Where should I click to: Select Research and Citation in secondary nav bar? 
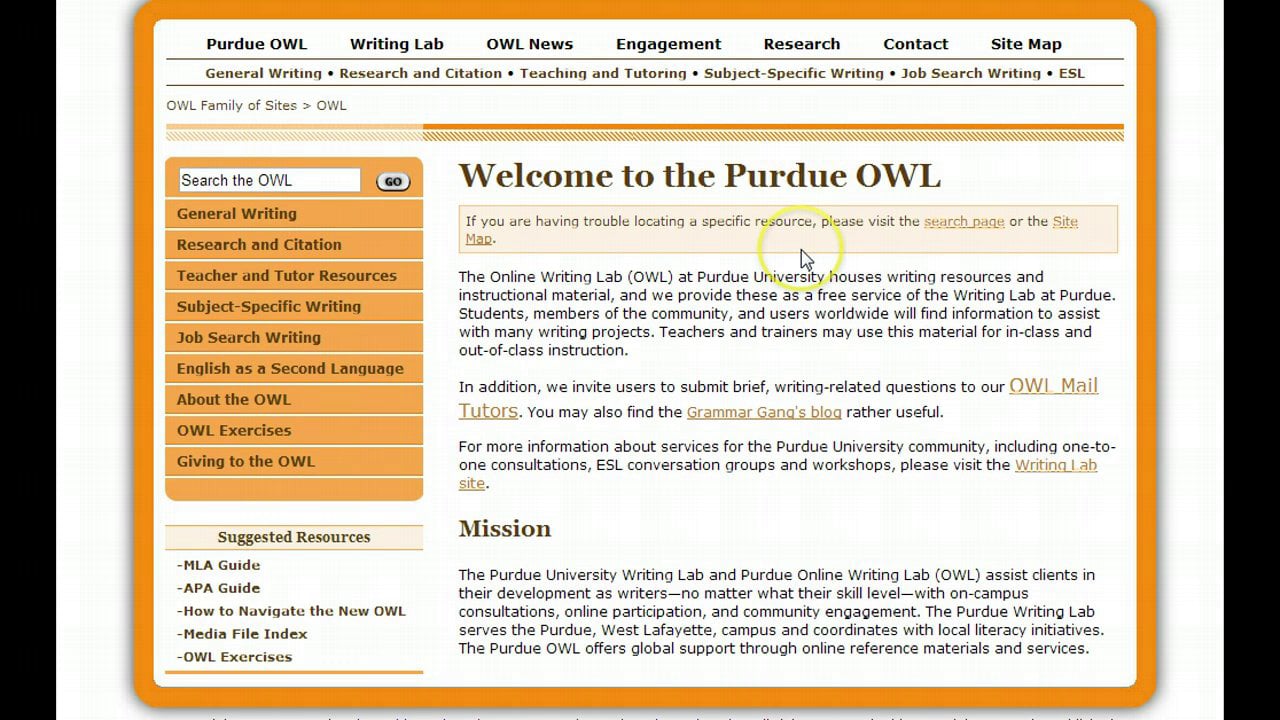coord(421,73)
